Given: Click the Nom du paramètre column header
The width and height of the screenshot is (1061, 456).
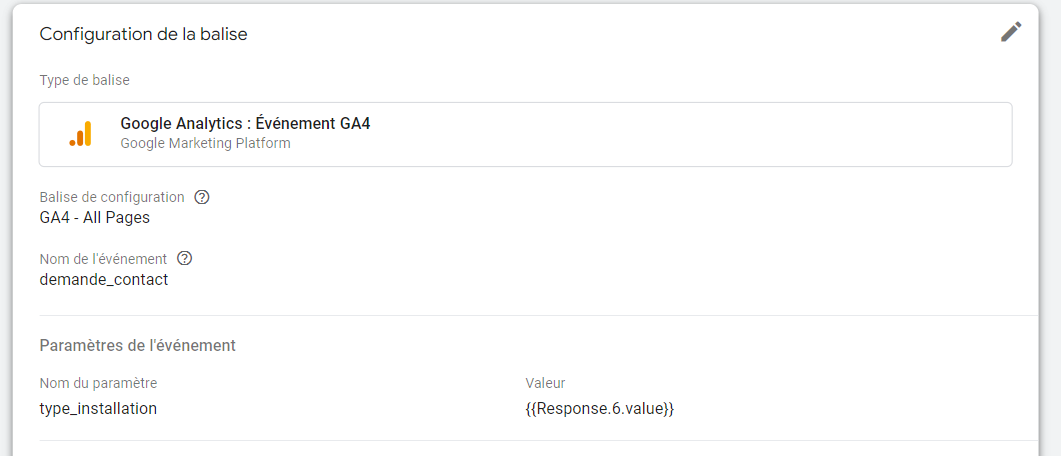Looking at the screenshot, I should [98, 383].
